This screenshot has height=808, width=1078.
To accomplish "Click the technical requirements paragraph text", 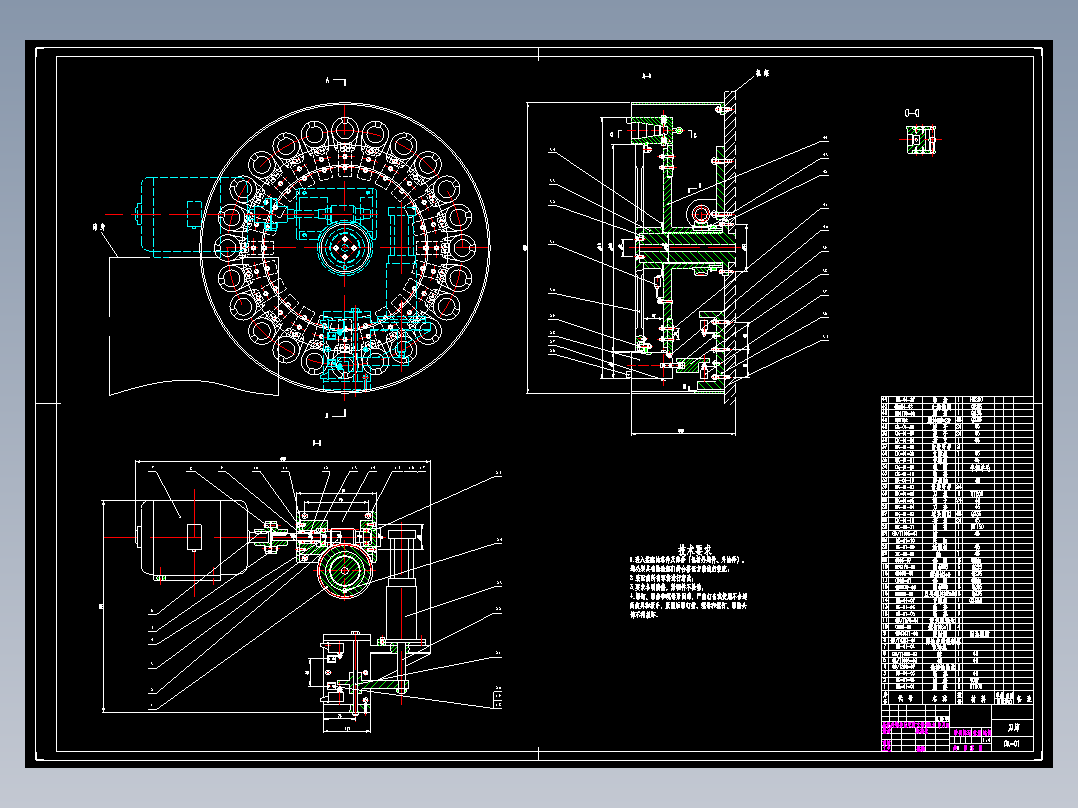I will point(688,587).
